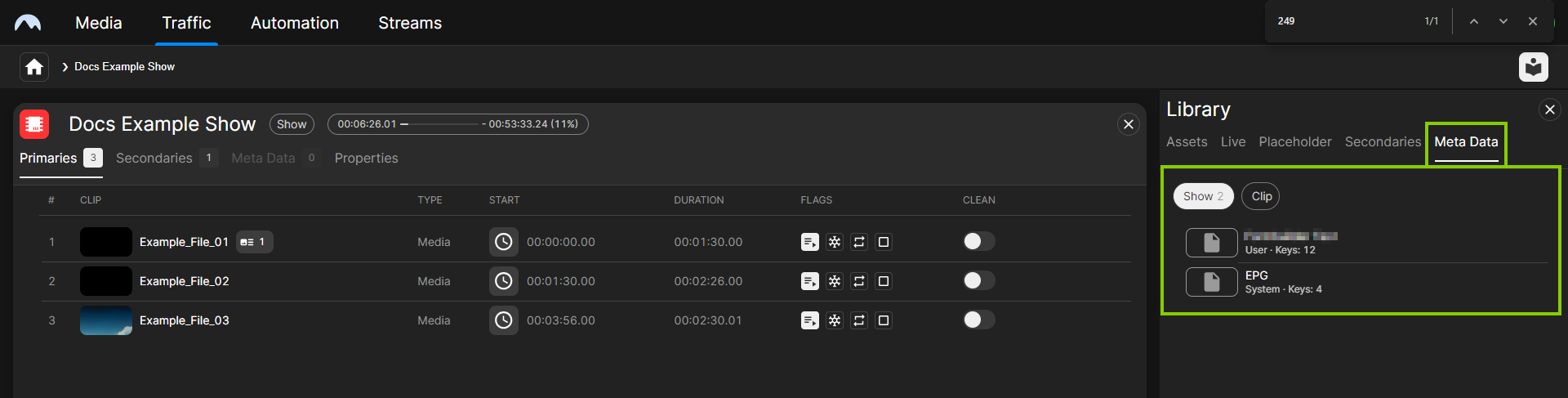The width and height of the screenshot is (1568, 398).
Task: Click the stop flag on Example_File_01
Action: pos(884,242)
